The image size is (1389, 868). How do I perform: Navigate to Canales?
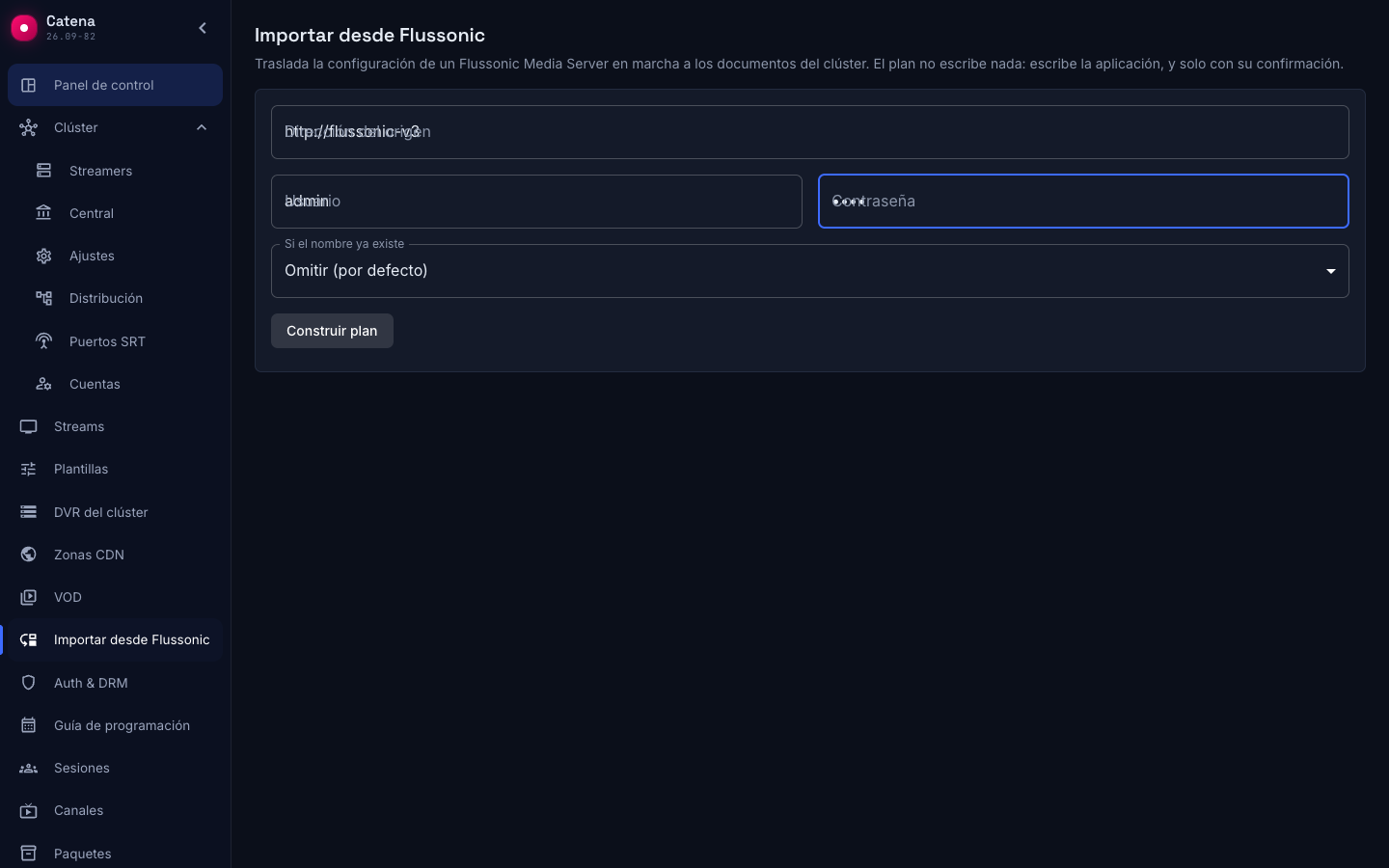(115, 810)
